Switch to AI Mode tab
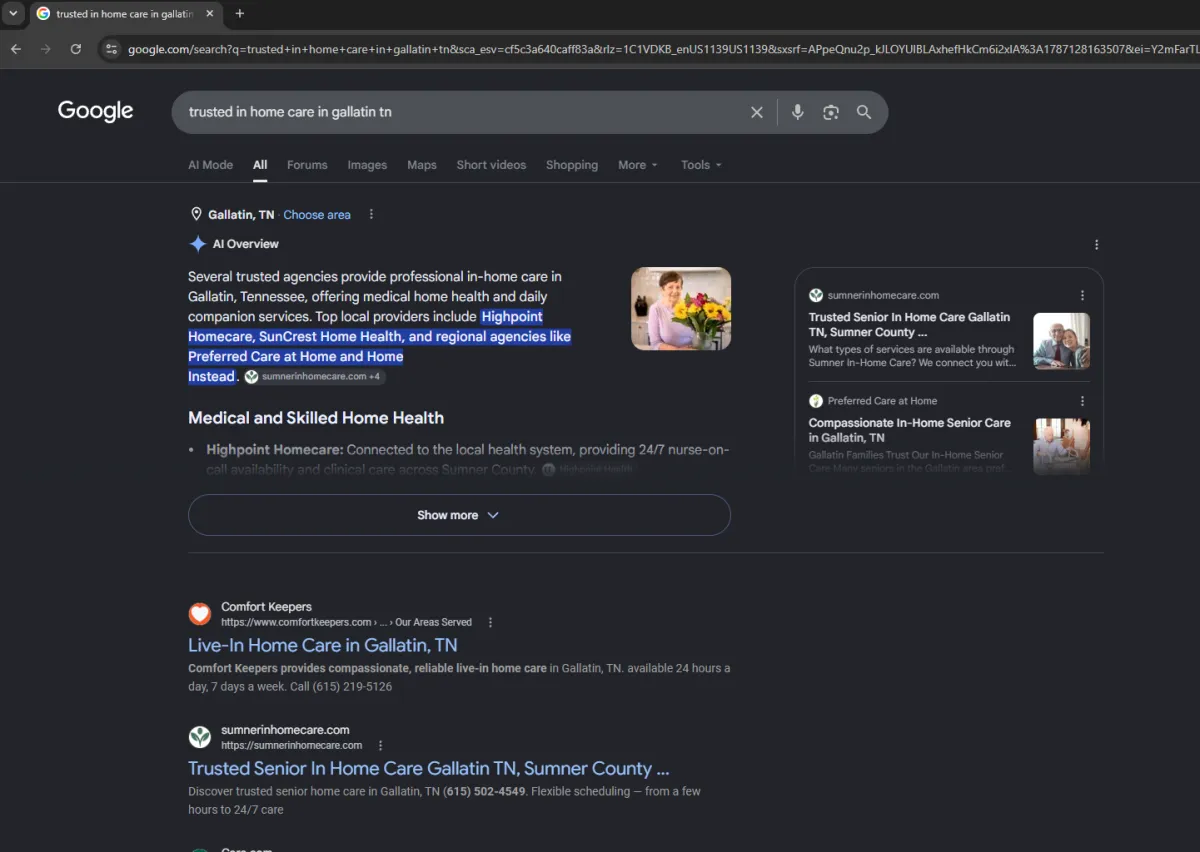The width and height of the screenshot is (1200, 852). pyautogui.click(x=210, y=165)
